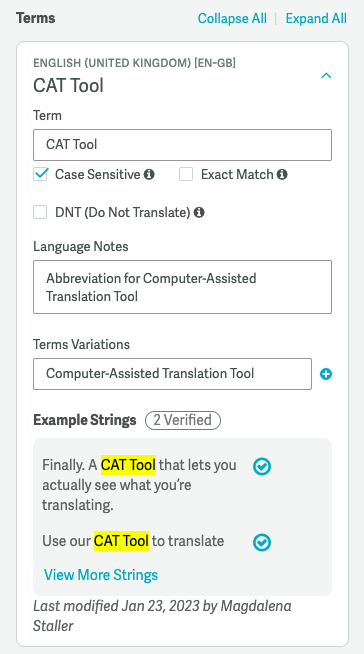This screenshot has height=654, width=364.
Task: Enable the Exact Match checkbox
Action: click(x=186, y=174)
